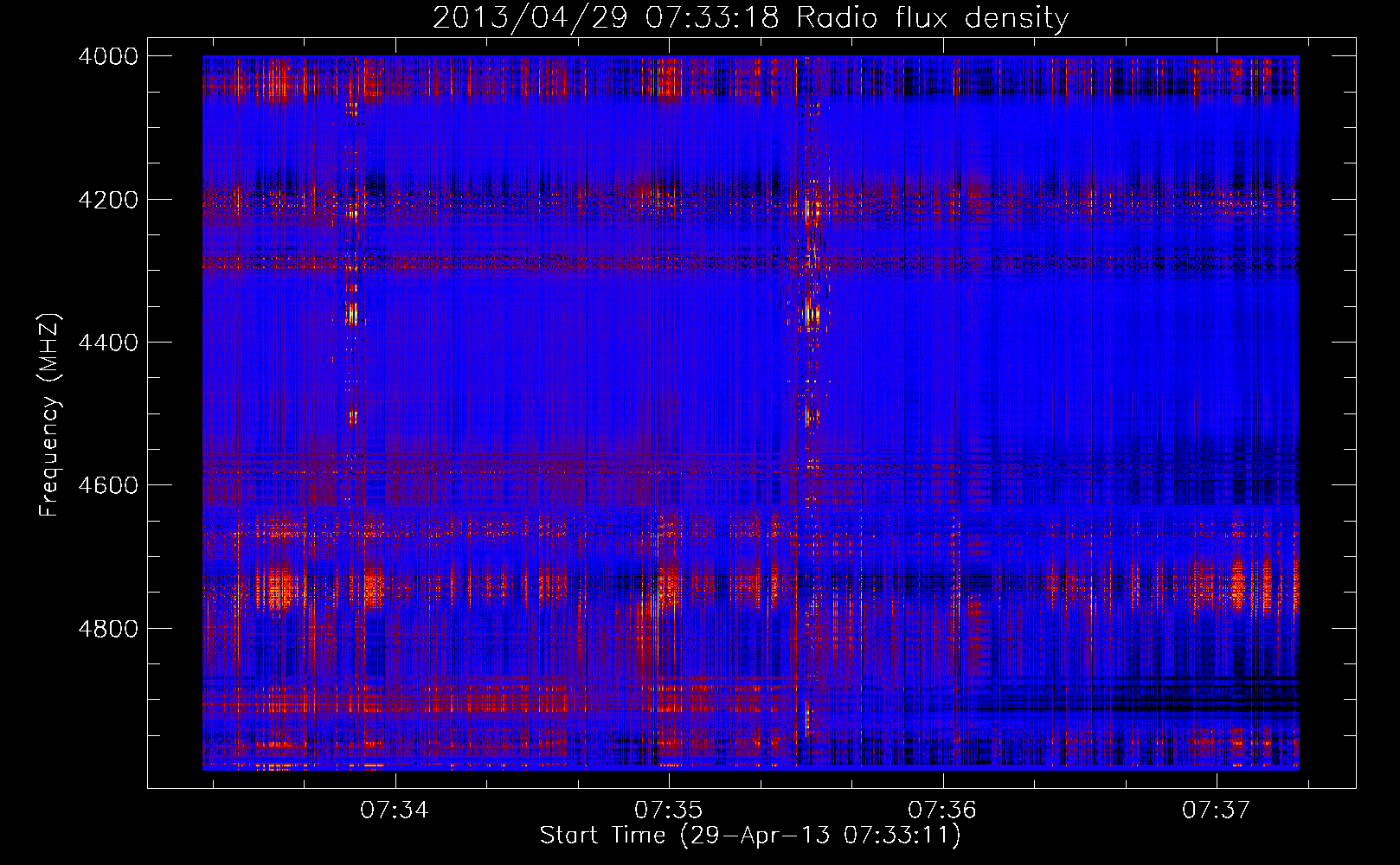
Task: Click the 07:37 time tick label
Action: point(1217,811)
